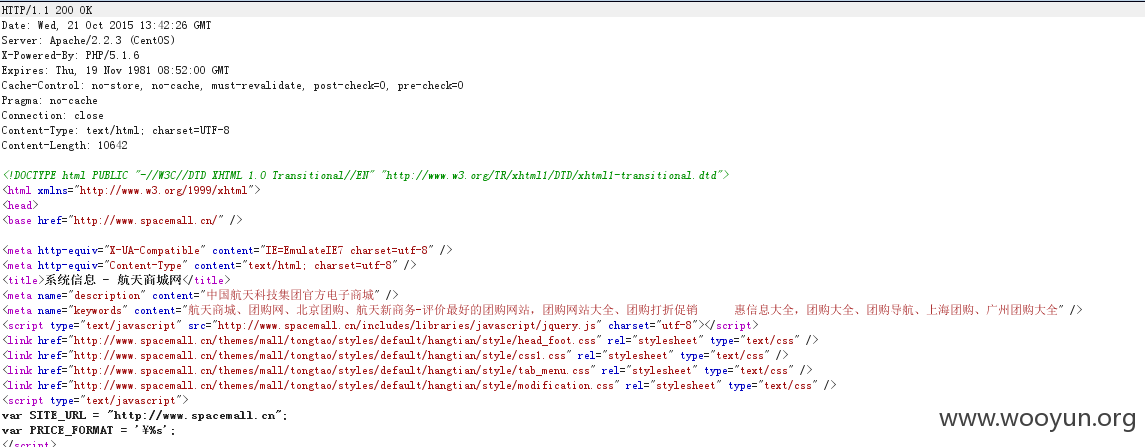Screen dimensions: 1145x447
Task: Select the opening head tag line
Action: [20, 205]
